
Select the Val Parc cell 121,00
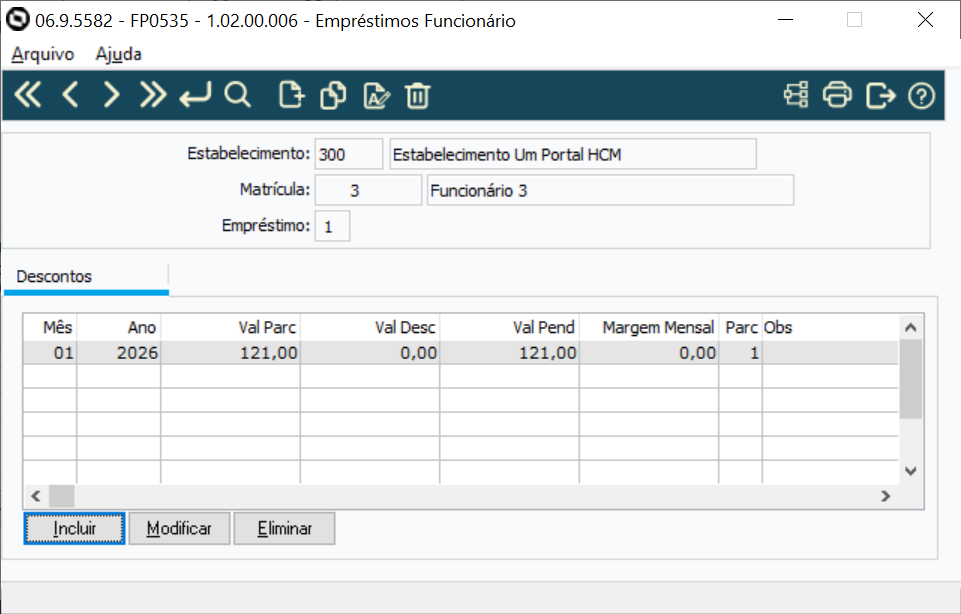pos(230,353)
